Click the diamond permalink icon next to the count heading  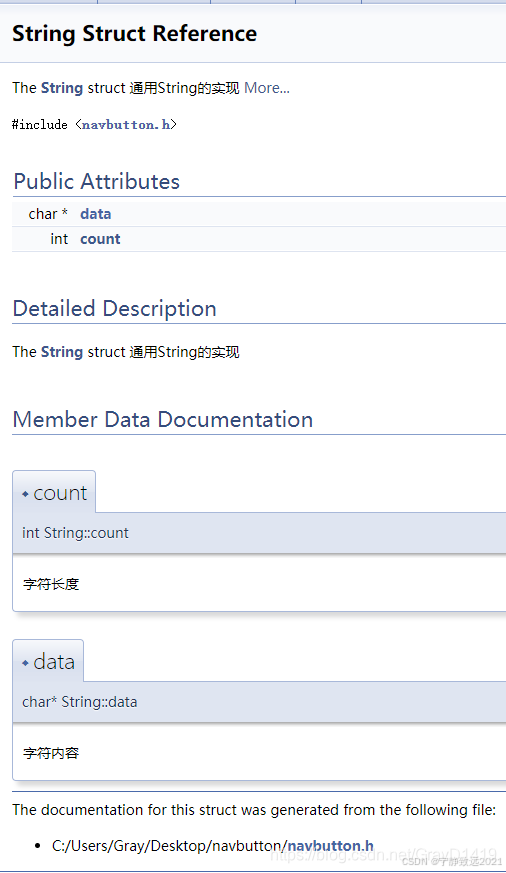point(25,494)
